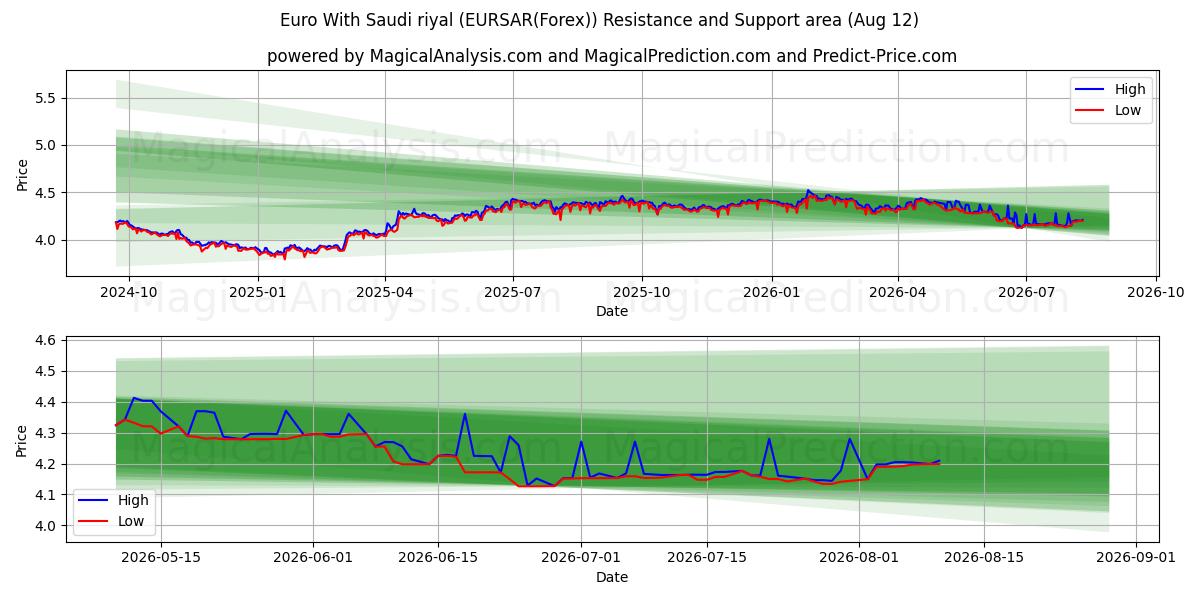The image size is (1200, 600).
Task: Click the 'Price' axis label of top chart
Action: tap(22, 174)
